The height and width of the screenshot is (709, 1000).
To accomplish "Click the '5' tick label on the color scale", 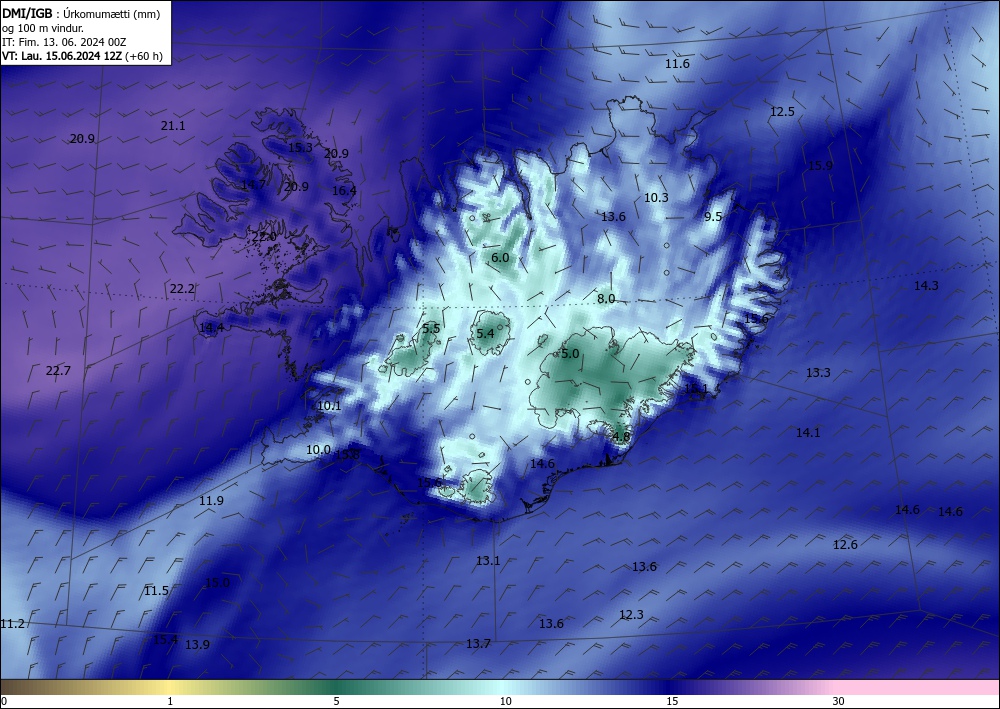I will [x=336, y=701].
